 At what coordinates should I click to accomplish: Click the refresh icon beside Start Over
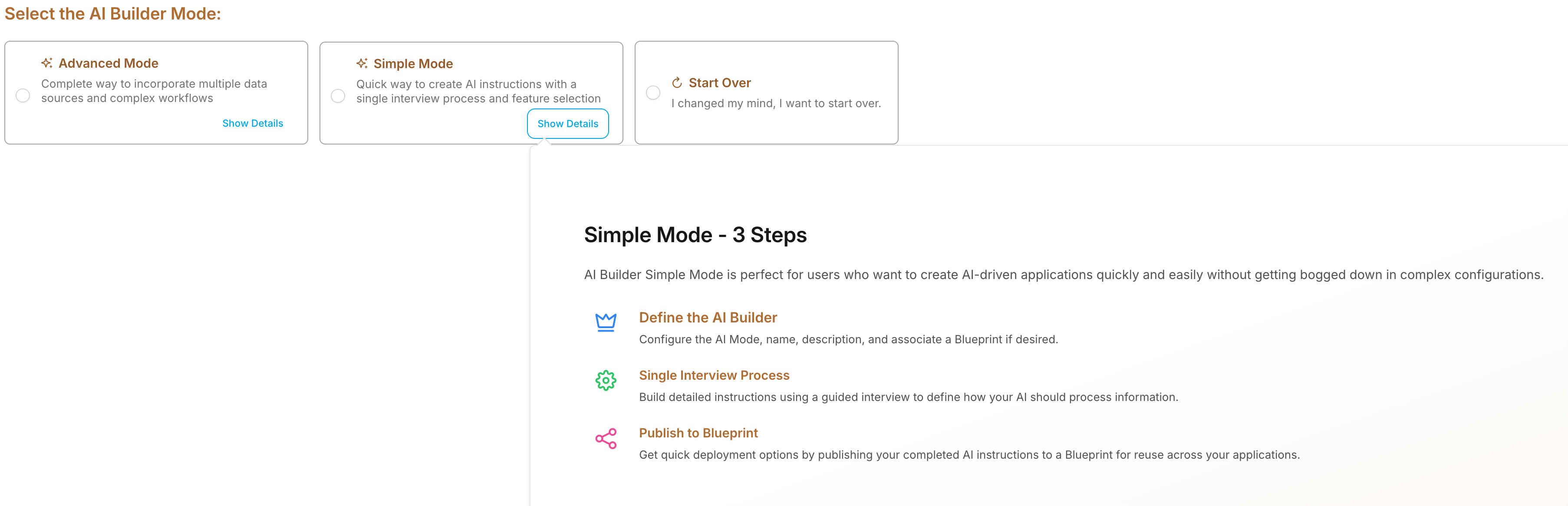click(x=677, y=83)
